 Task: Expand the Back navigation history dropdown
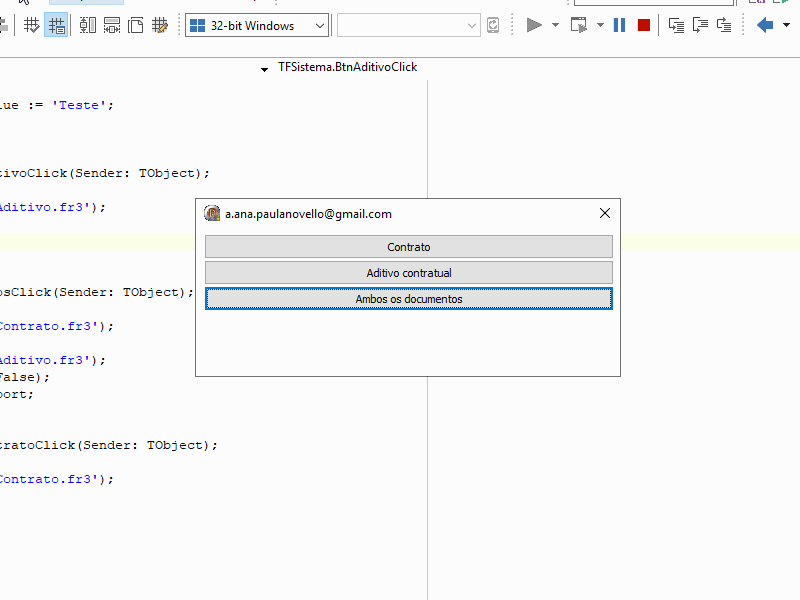click(786, 25)
